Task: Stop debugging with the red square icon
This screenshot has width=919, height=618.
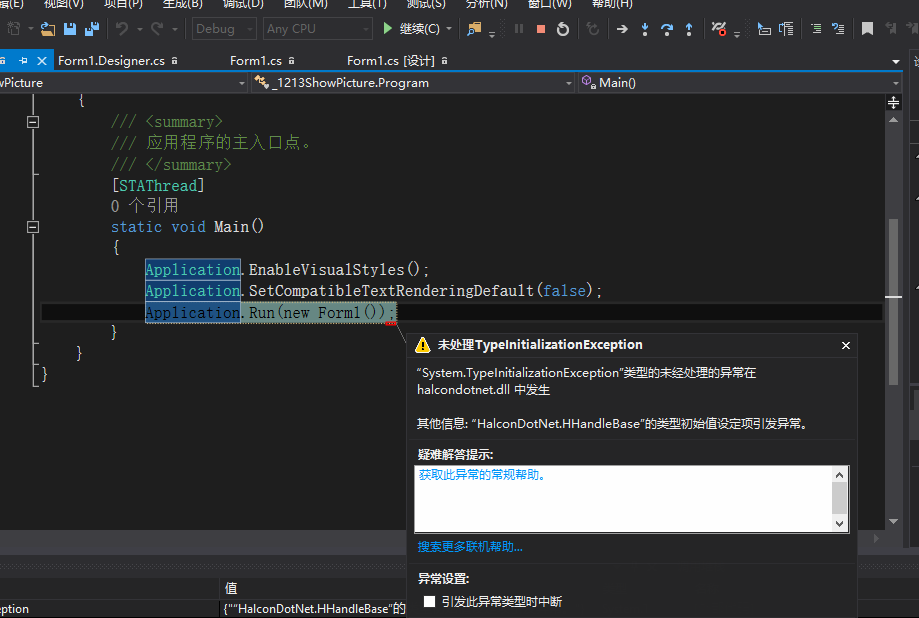Action: pyautogui.click(x=540, y=28)
